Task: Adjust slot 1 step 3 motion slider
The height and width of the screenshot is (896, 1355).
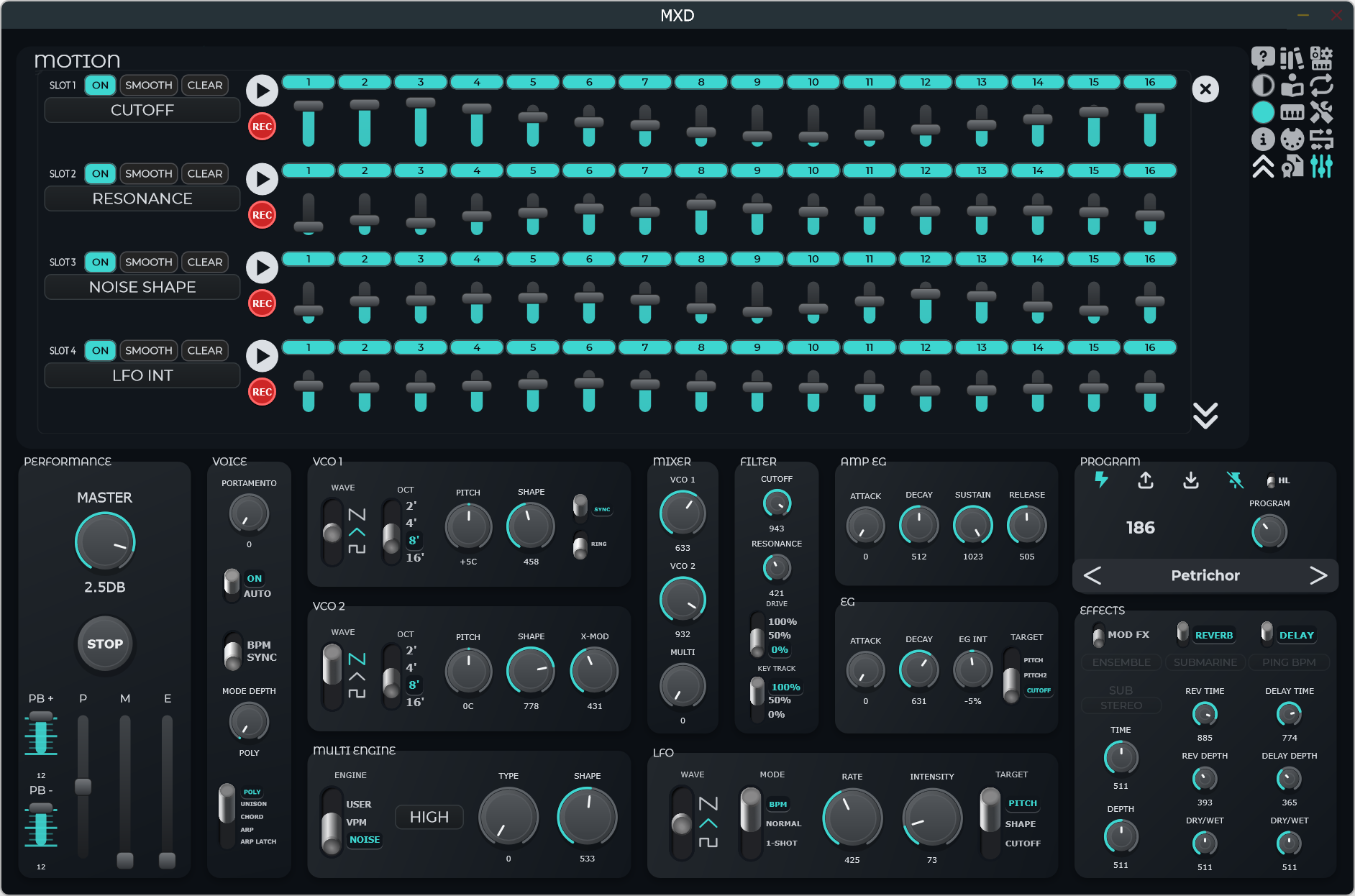Action: coord(421,122)
